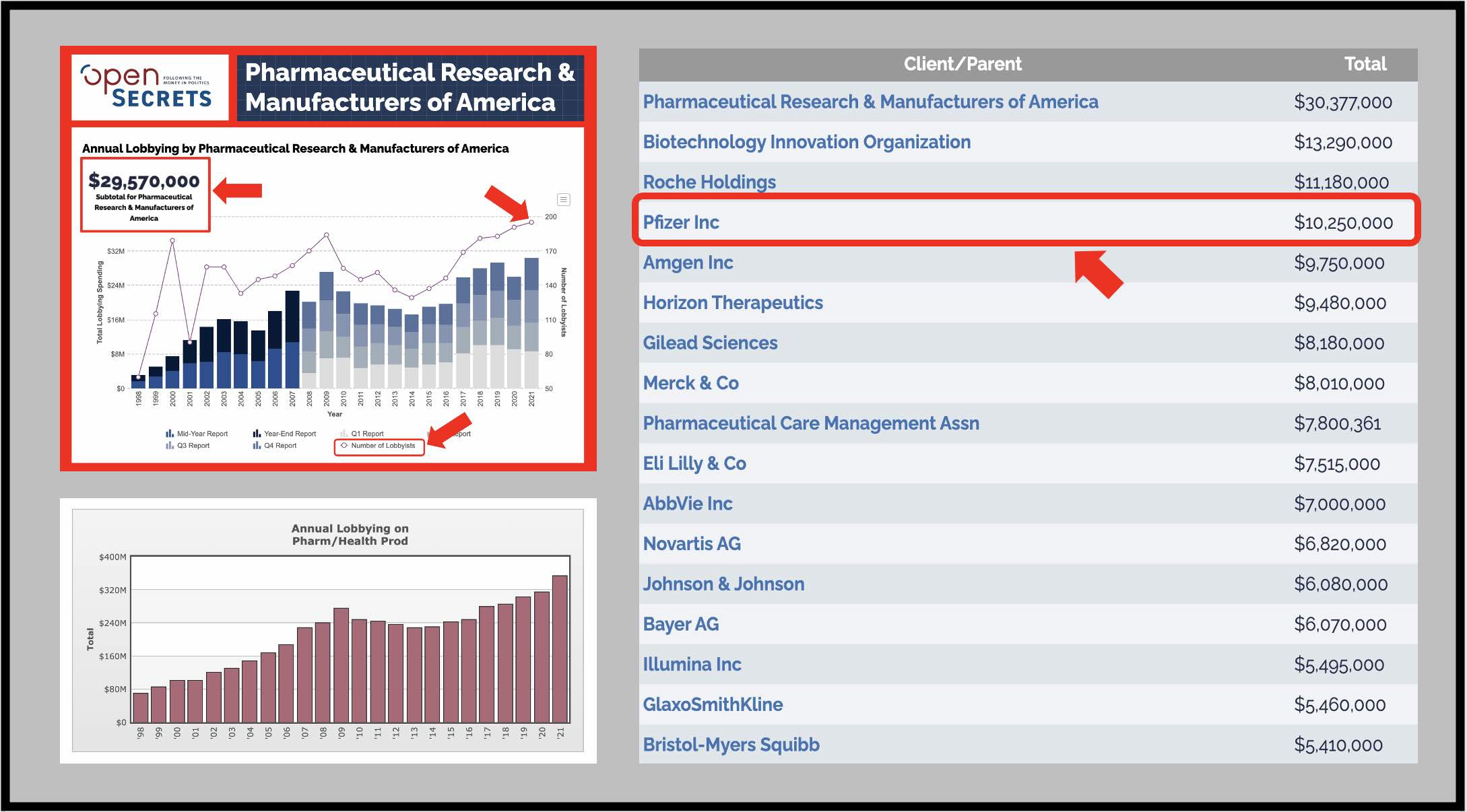
Task: Select the $7,515,000 Eli Lilly total
Action: point(1337,464)
